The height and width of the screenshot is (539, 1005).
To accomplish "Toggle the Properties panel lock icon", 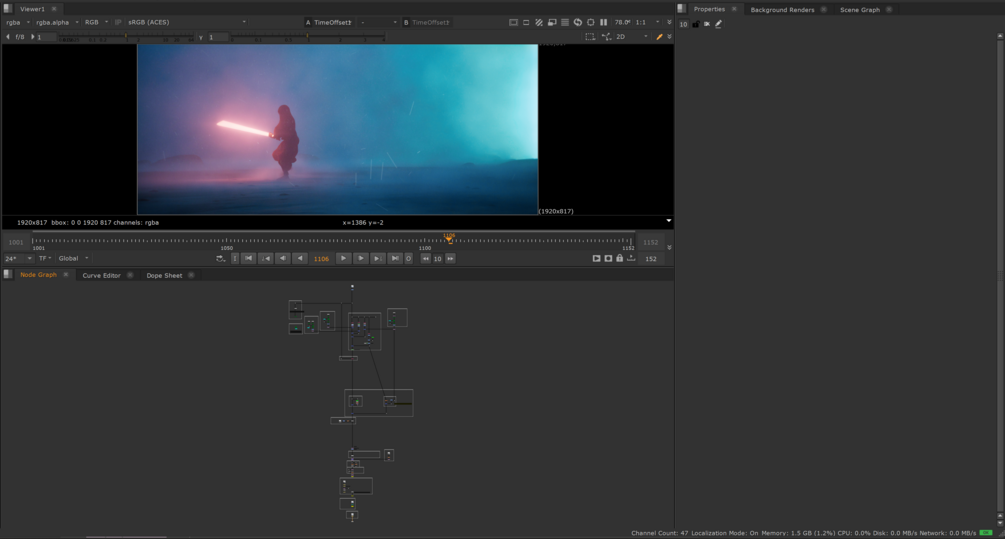I will [x=696, y=24].
